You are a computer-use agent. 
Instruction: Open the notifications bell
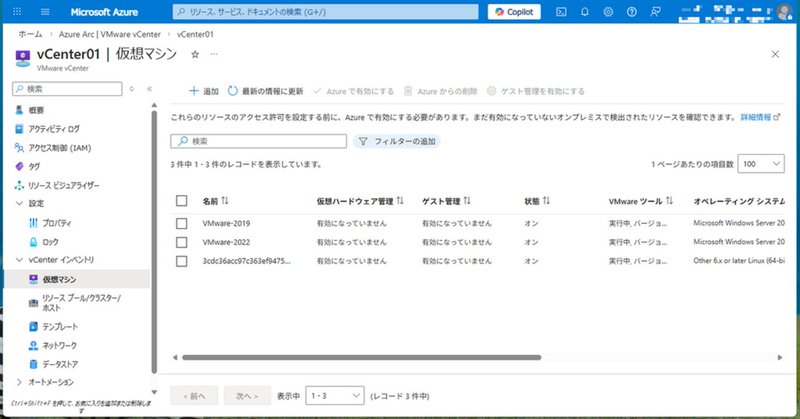point(585,12)
